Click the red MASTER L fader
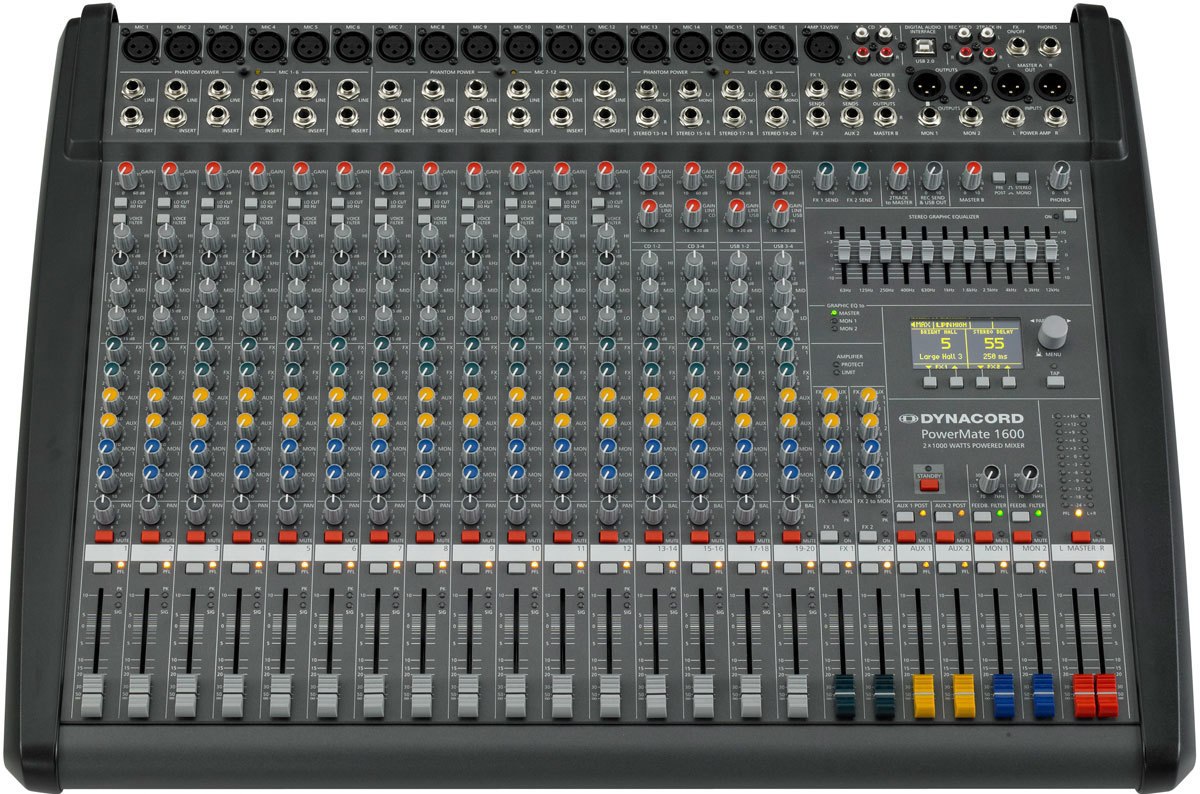 pyautogui.click(x=1083, y=693)
